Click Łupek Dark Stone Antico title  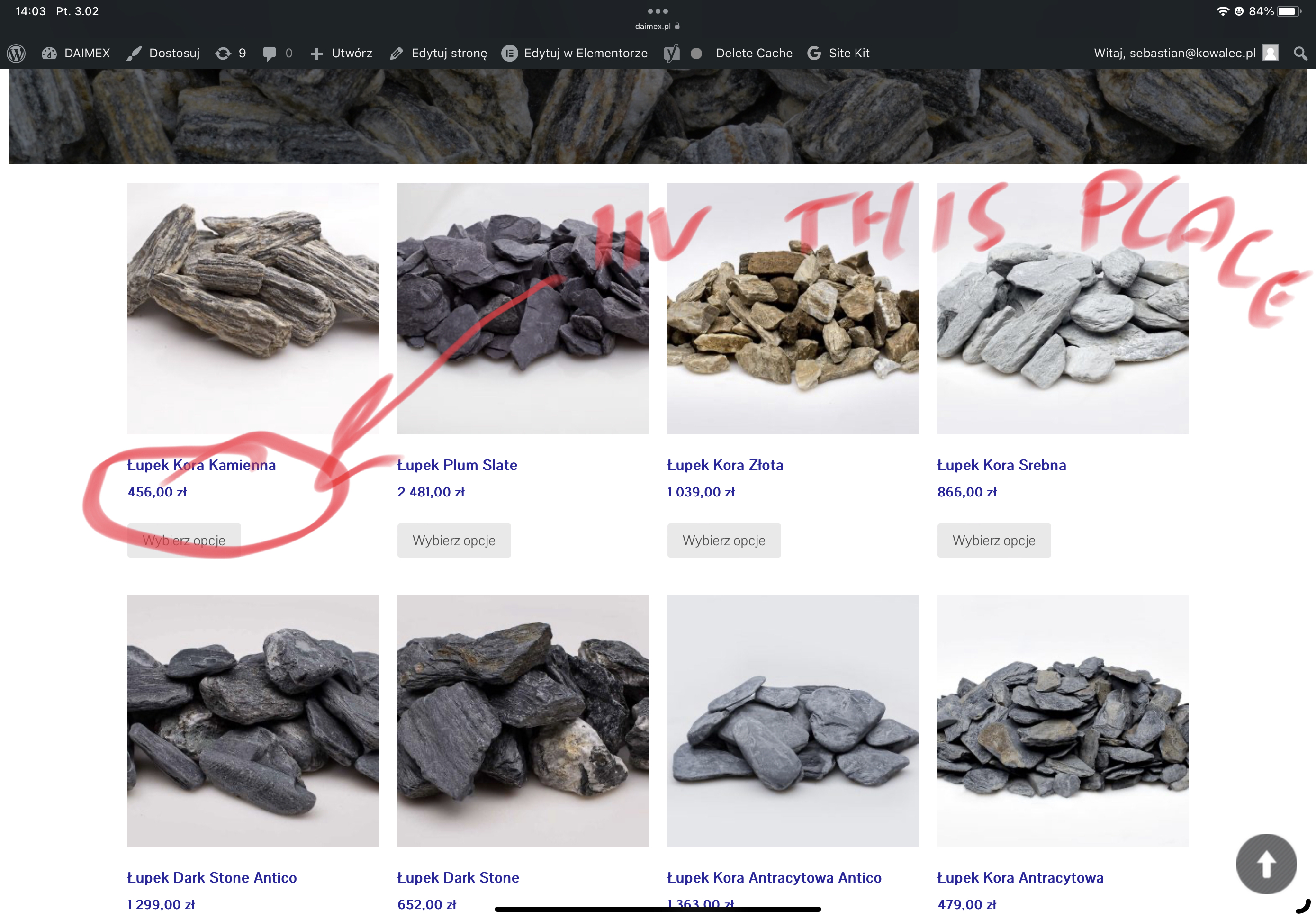point(212,878)
